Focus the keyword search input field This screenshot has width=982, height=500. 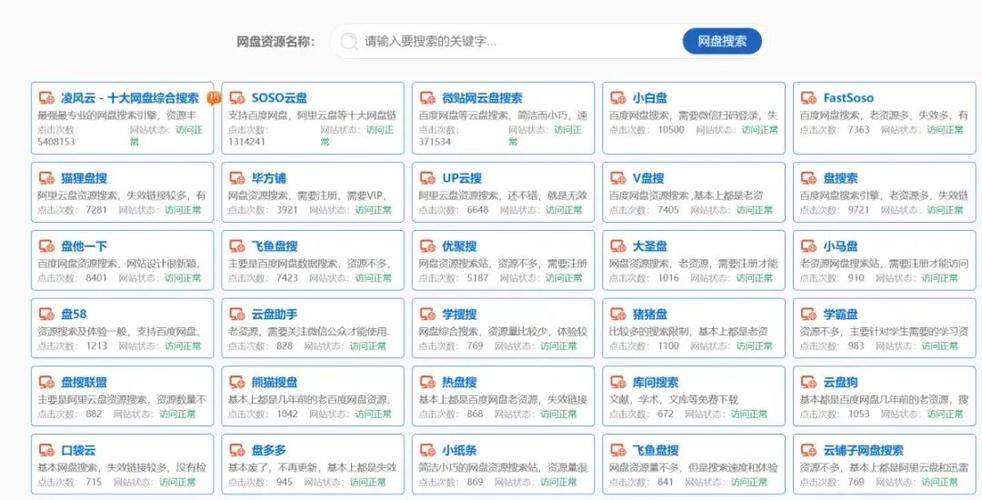point(506,42)
